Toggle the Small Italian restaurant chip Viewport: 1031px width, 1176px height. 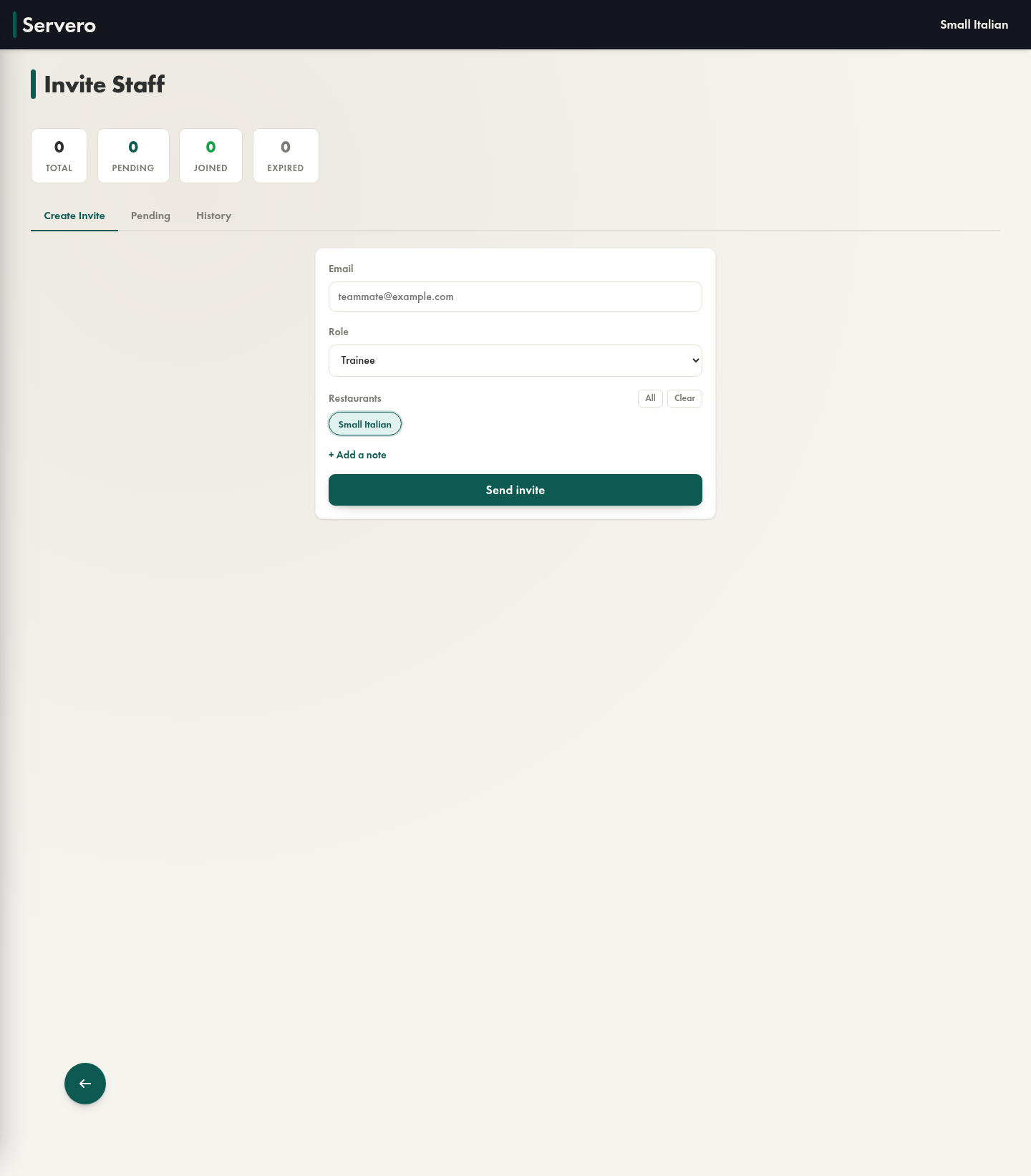[365, 424]
